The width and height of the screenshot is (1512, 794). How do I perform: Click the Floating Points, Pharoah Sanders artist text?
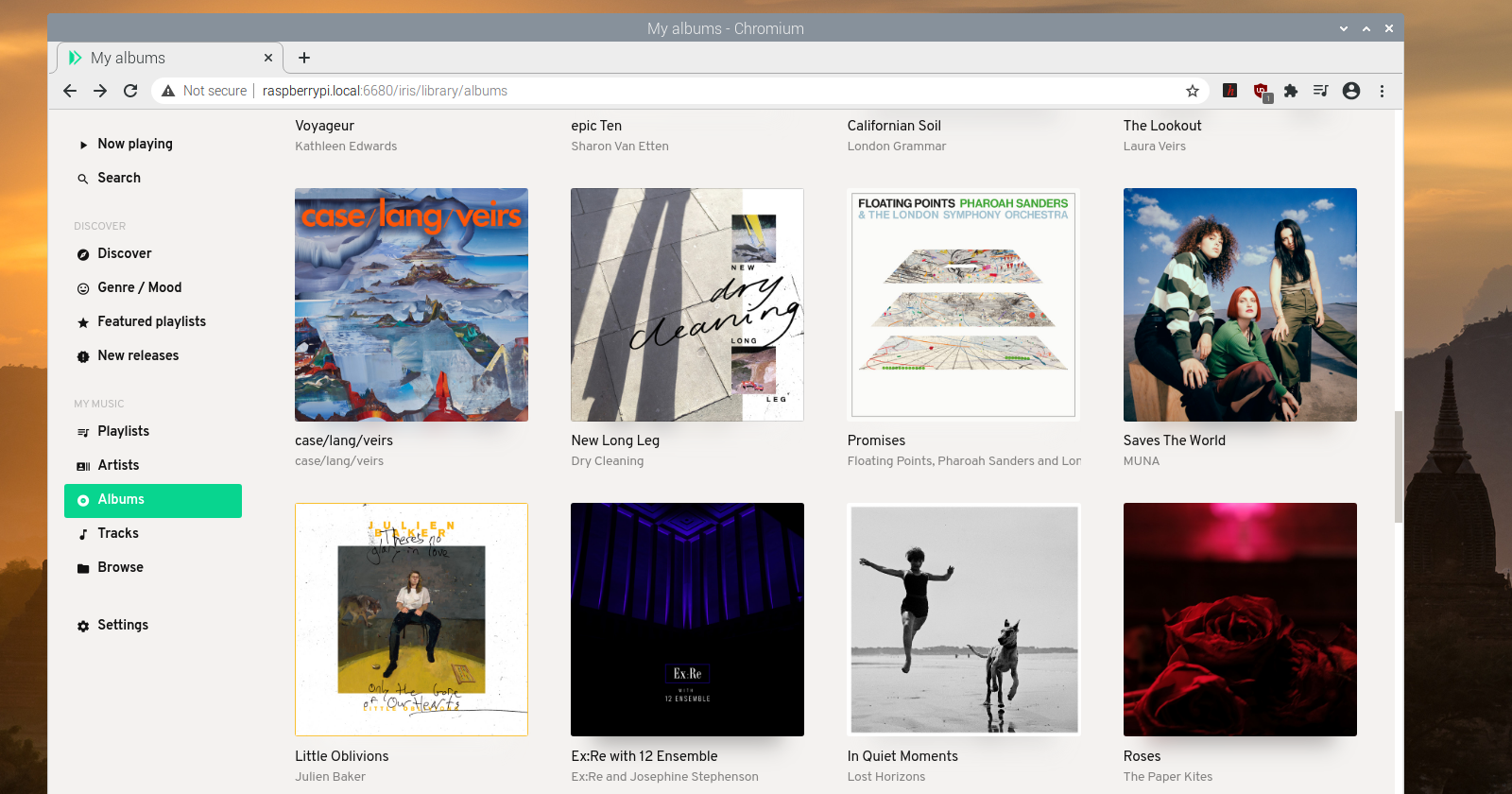tap(964, 461)
